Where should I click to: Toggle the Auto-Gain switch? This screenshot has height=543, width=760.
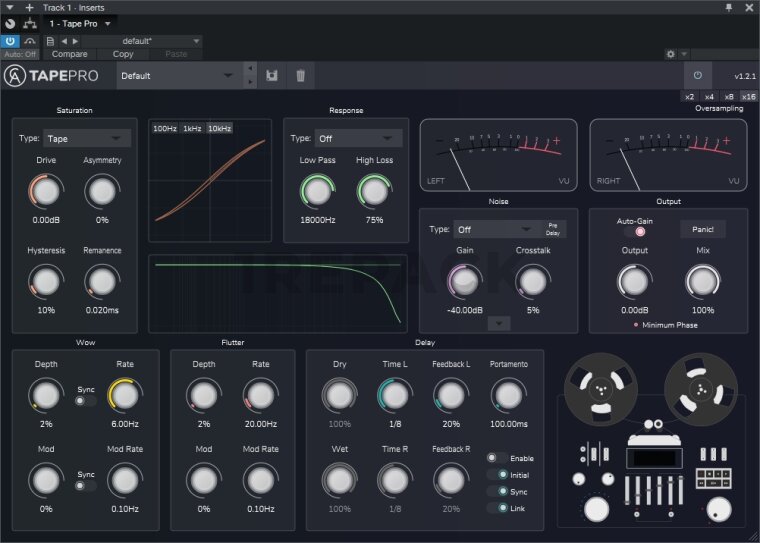click(634, 231)
